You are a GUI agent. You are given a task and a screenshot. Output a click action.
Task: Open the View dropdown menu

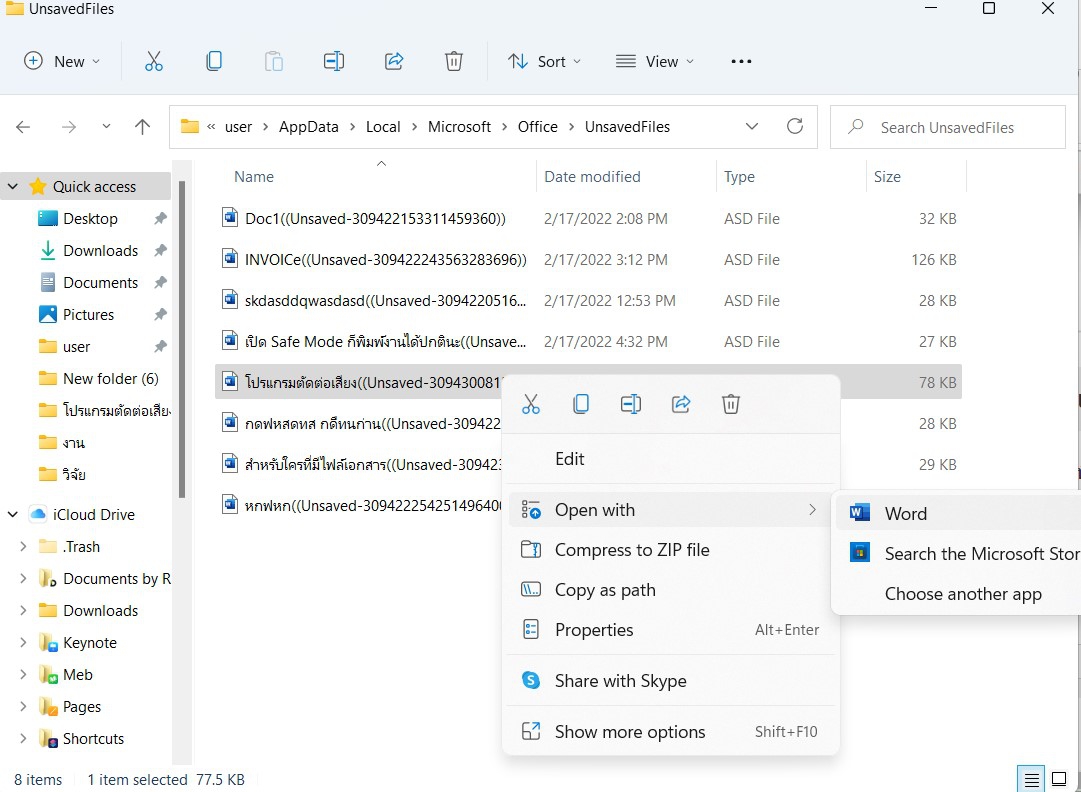[654, 61]
